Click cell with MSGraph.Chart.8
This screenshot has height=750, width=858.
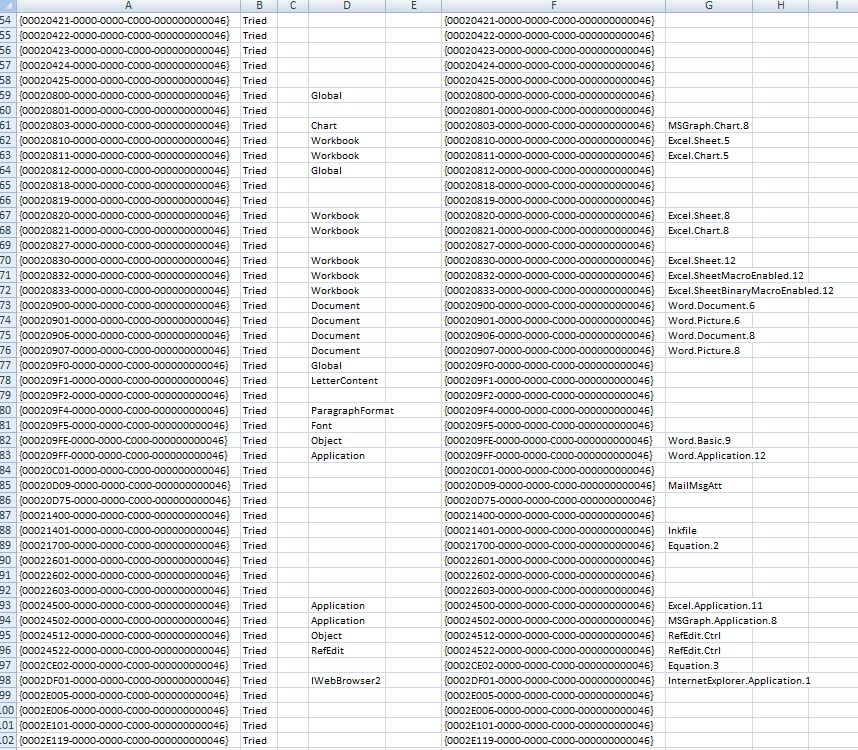(x=709, y=126)
